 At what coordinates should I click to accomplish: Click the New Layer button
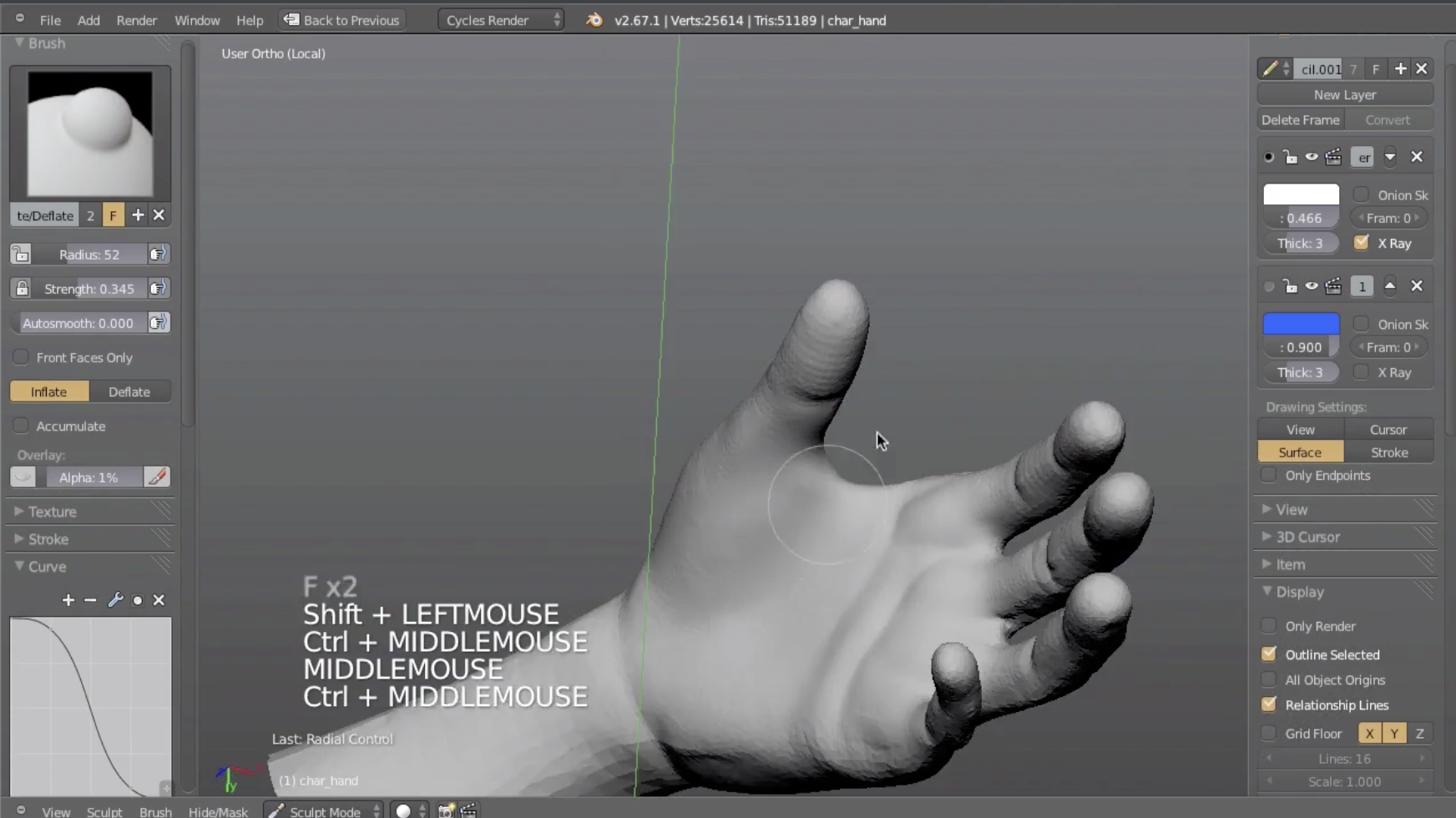click(x=1343, y=93)
